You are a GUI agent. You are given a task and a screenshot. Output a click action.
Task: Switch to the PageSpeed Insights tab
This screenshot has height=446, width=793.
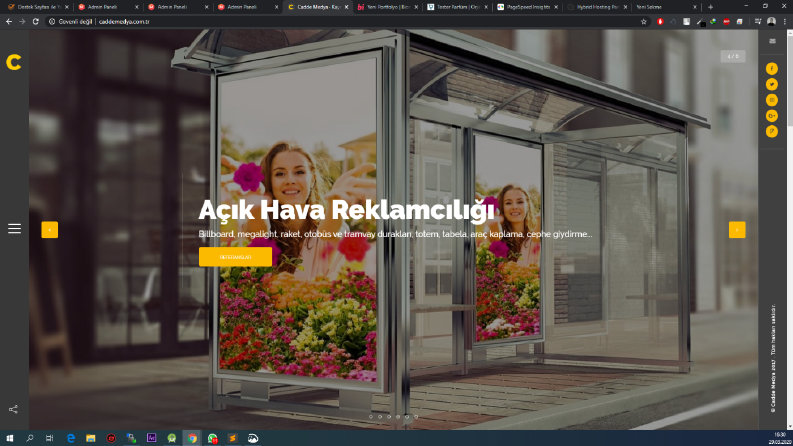[527, 7]
